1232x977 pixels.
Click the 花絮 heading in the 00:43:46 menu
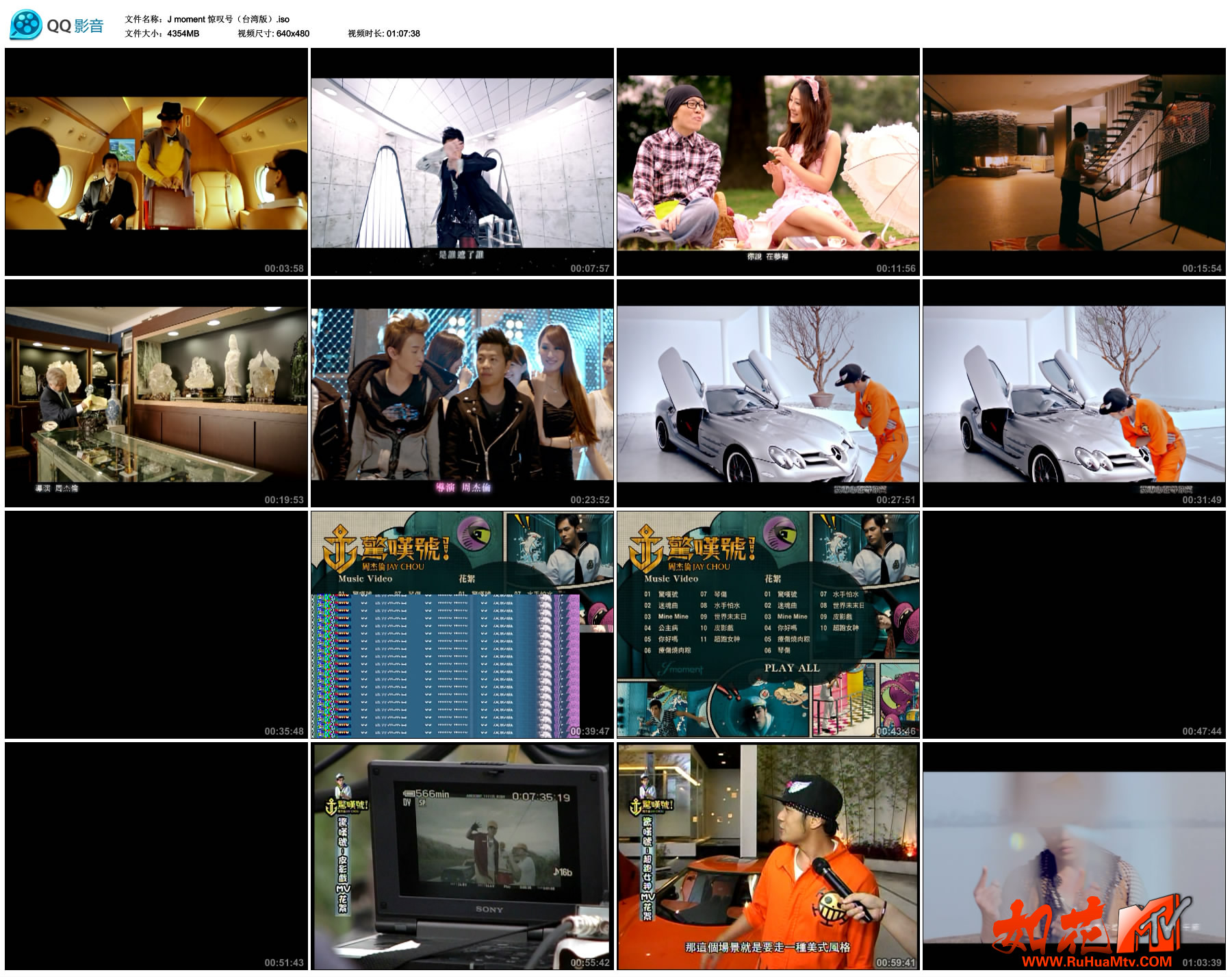(773, 579)
